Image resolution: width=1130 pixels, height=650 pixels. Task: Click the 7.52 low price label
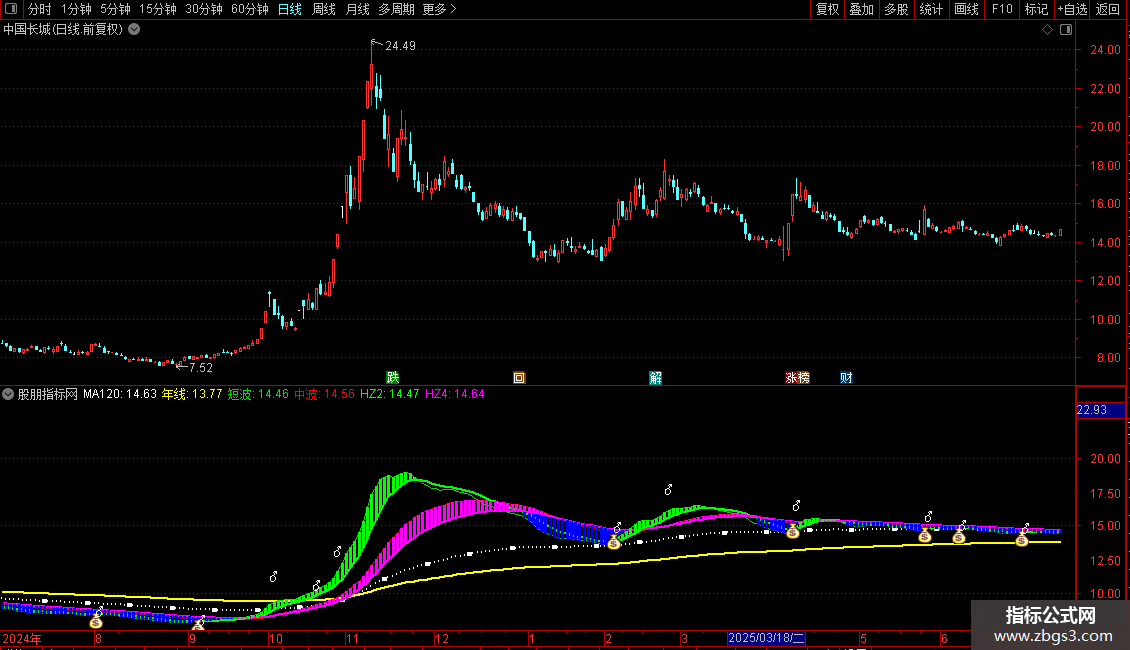200,368
